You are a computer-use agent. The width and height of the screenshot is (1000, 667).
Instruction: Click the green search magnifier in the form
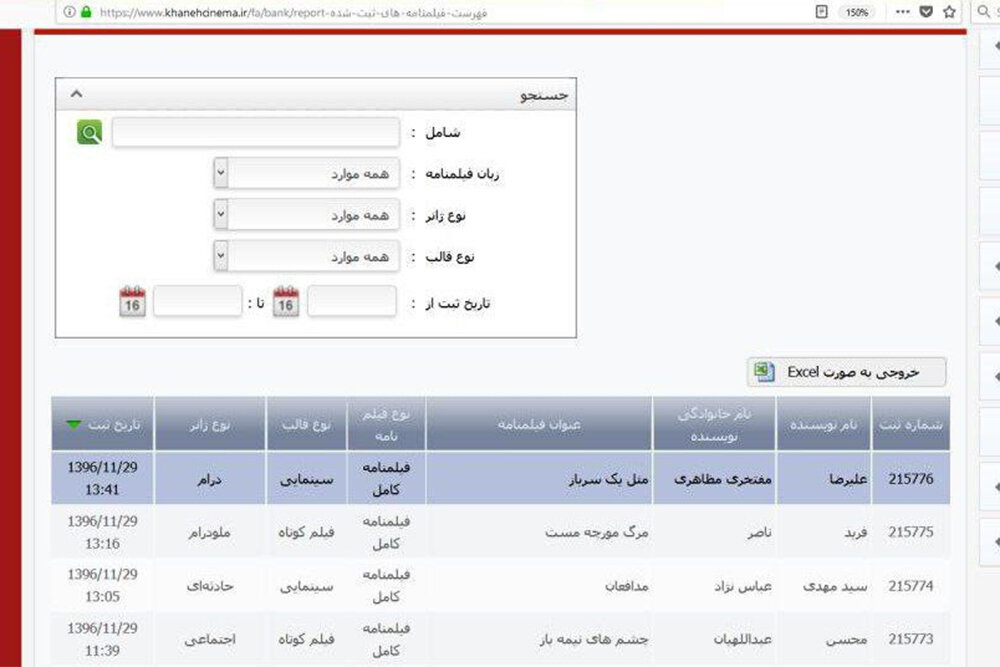point(88,131)
